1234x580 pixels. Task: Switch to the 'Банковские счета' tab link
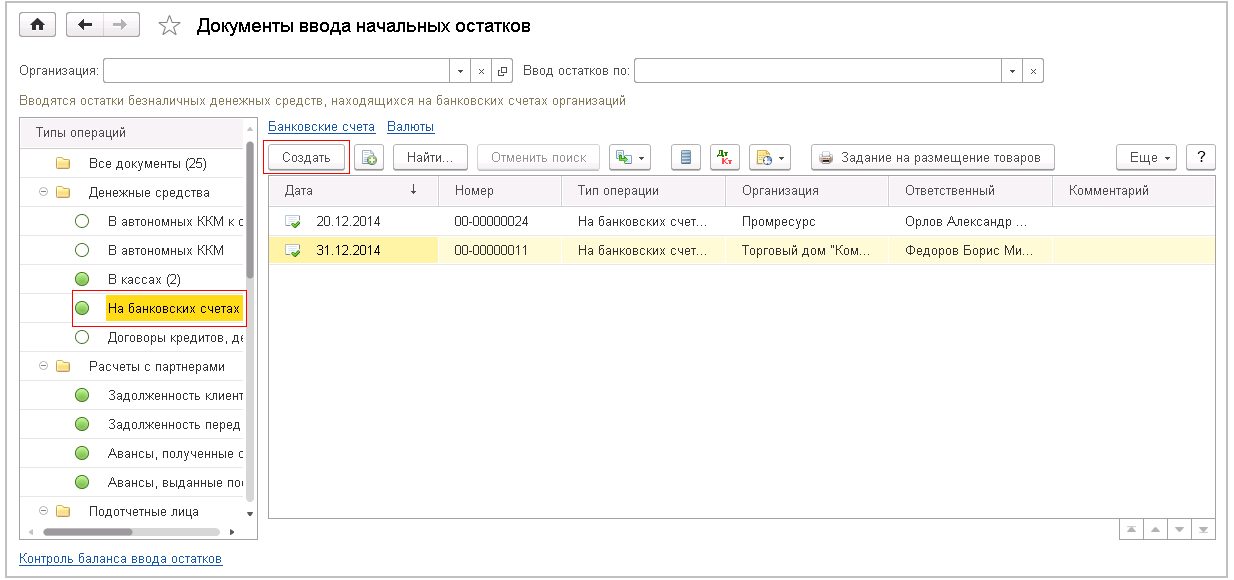click(x=321, y=127)
